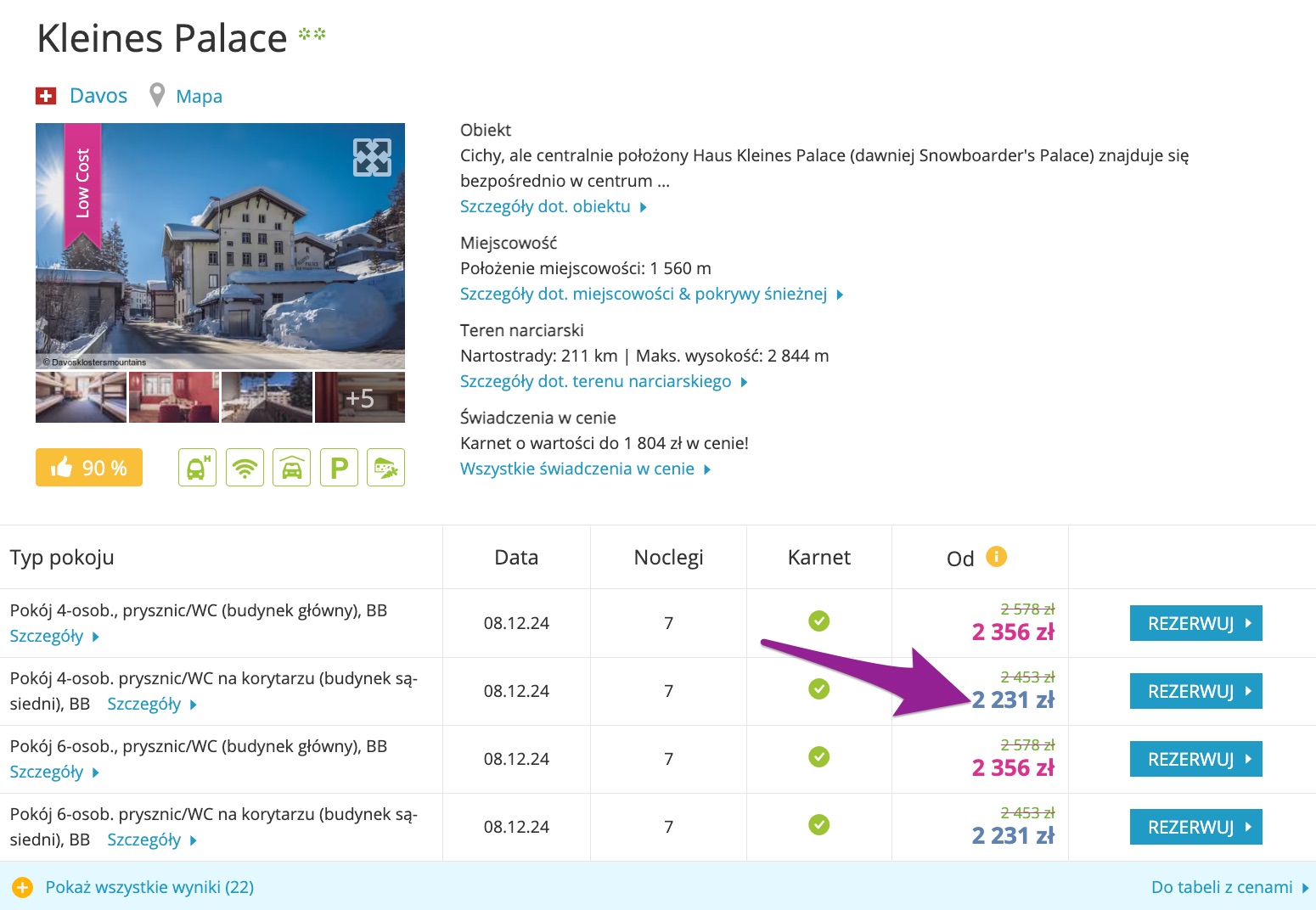The height and width of the screenshot is (910, 1316).
Task: Click REZERWUJ for the first 4-person room
Action: [x=1195, y=623]
